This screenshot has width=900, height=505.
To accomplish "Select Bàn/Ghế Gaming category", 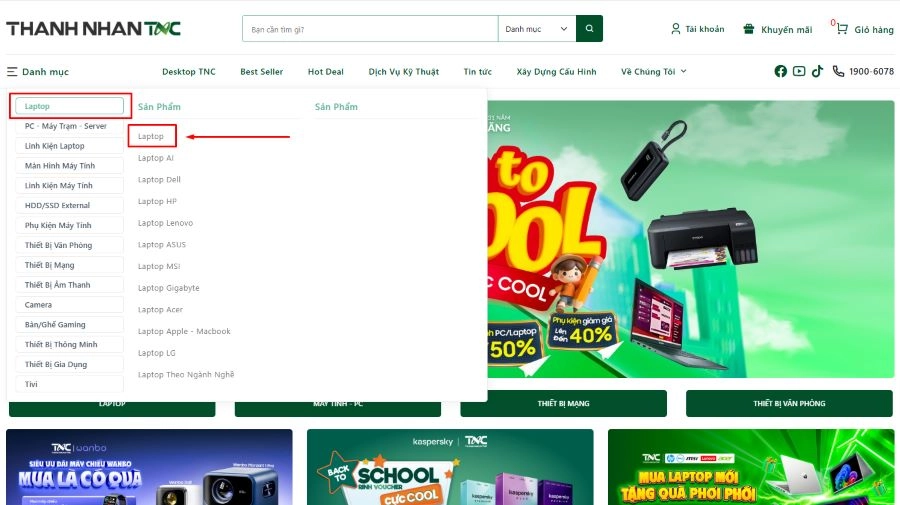I will (69, 325).
